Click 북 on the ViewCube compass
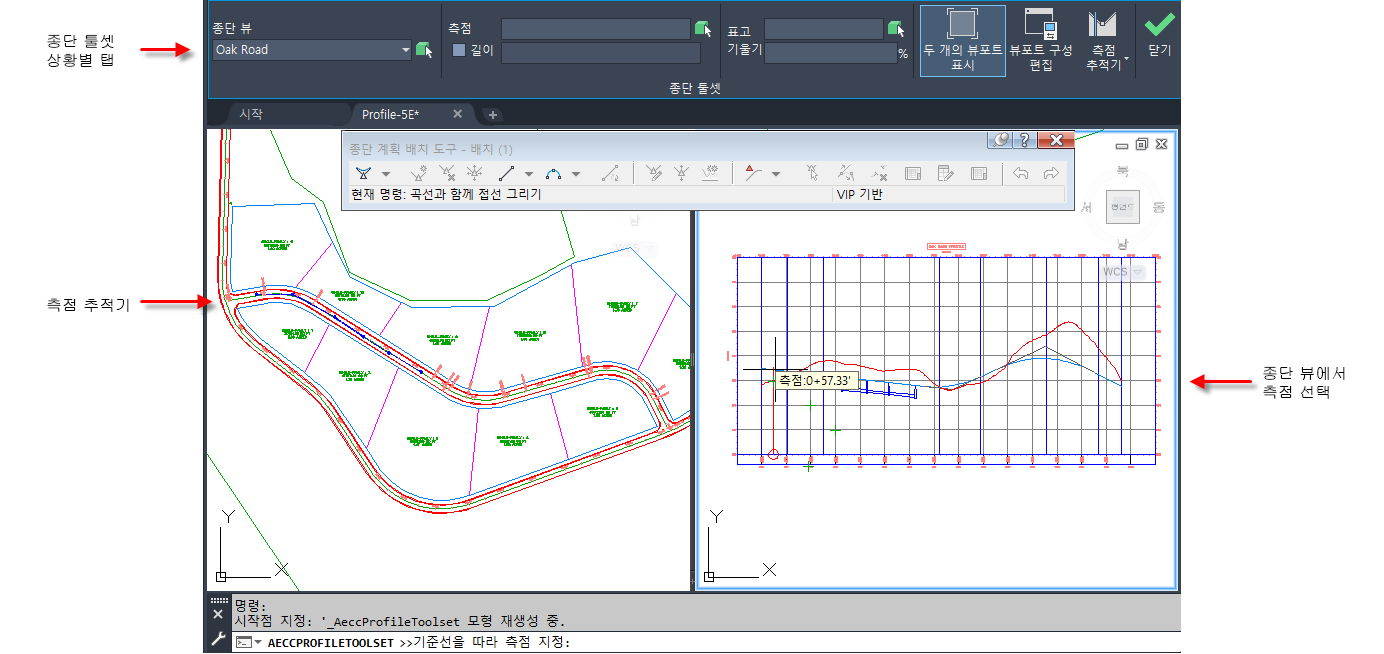The height and width of the screenshot is (654, 1384). coord(1122,171)
